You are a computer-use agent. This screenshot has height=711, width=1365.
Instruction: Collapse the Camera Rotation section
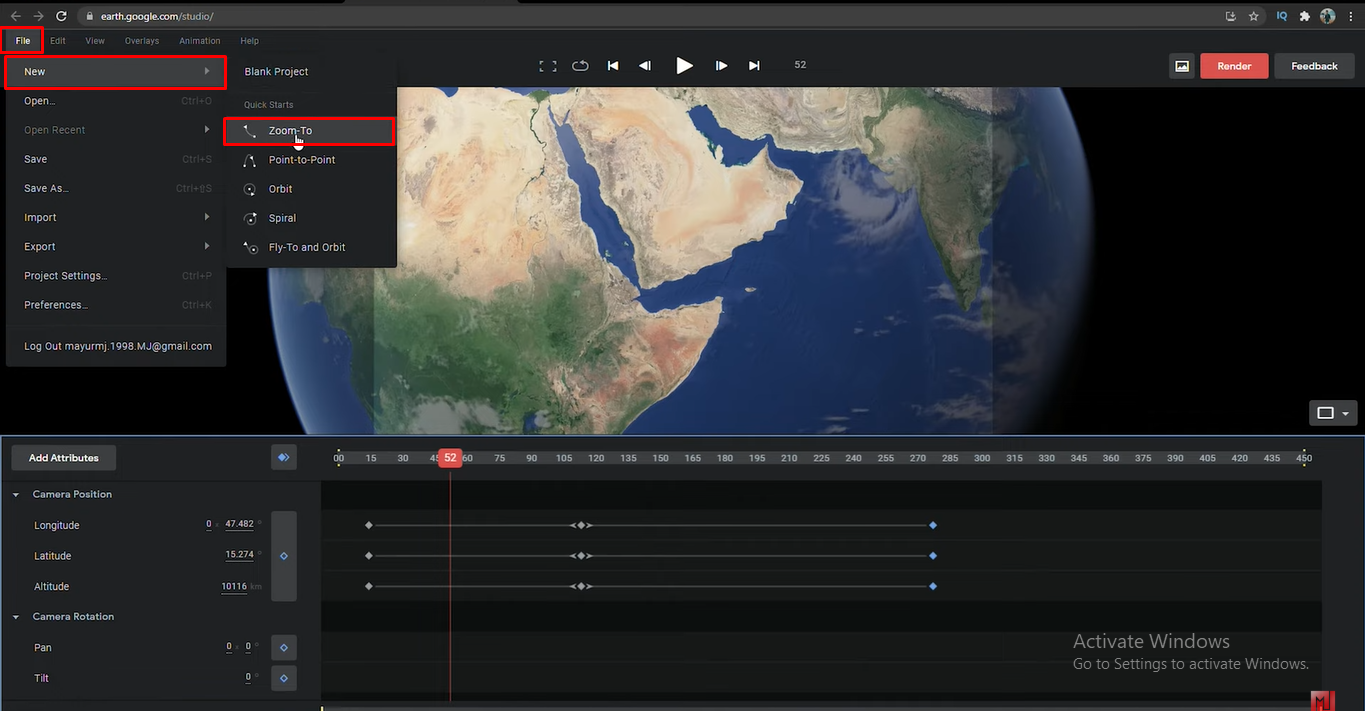(x=16, y=617)
